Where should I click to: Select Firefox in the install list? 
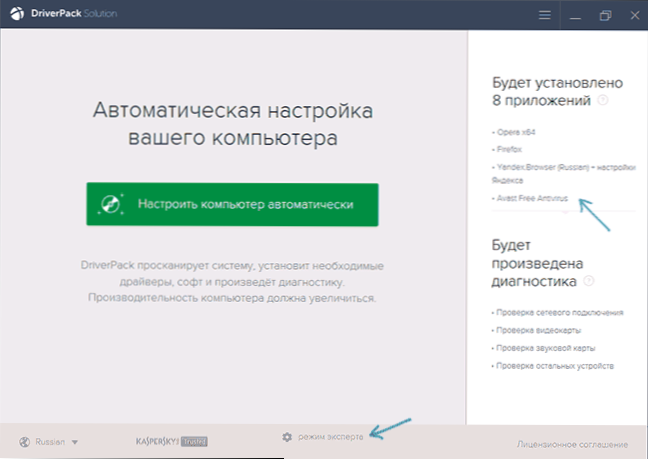coord(507,149)
